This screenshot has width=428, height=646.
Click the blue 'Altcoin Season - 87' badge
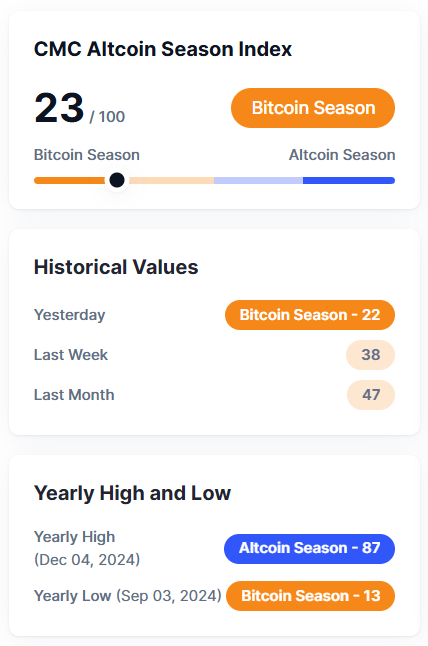309,548
